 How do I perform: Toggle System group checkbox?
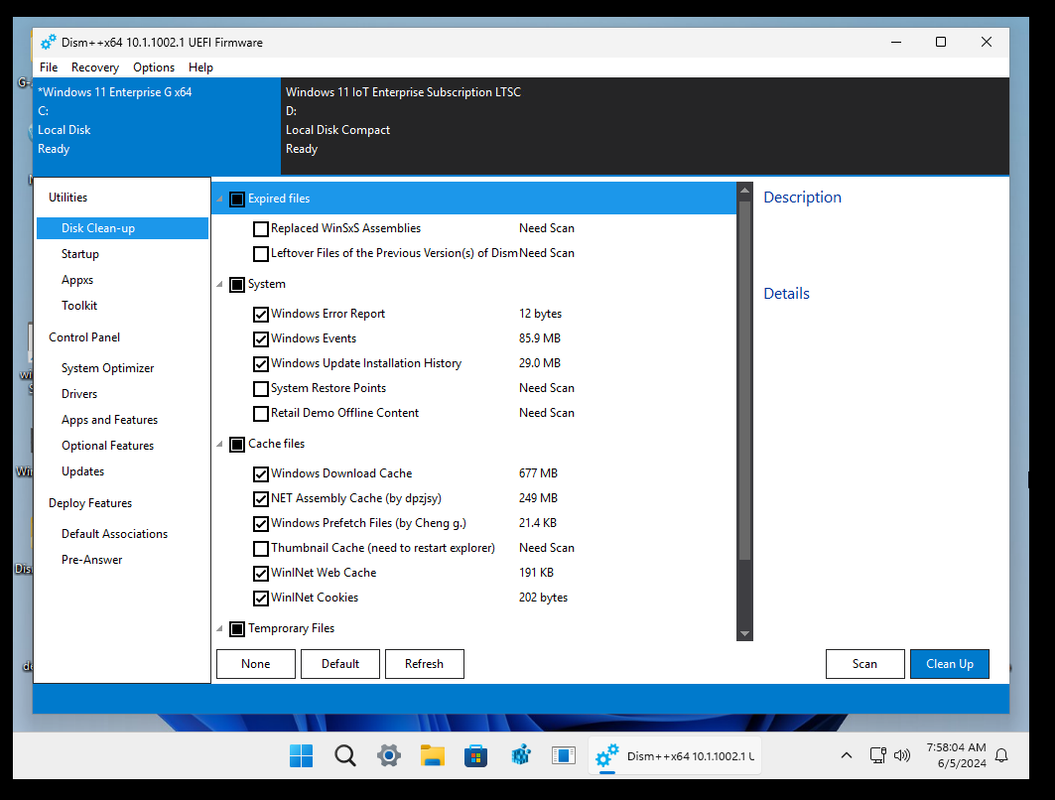[x=237, y=285]
